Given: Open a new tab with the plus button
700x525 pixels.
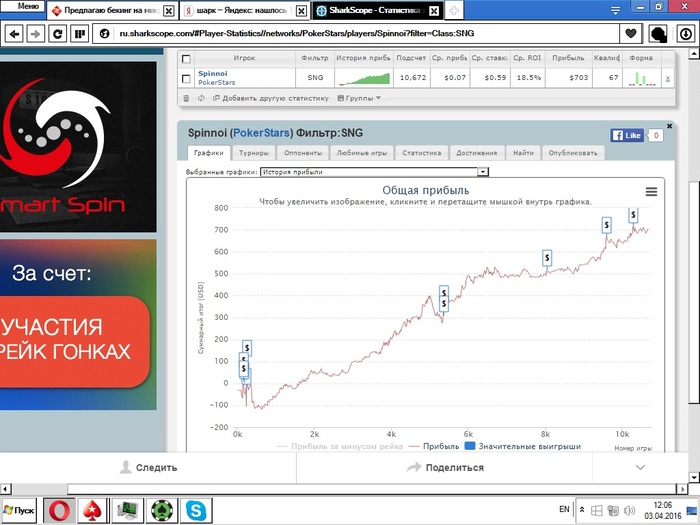Looking at the screenshot, I should (454, 11).
